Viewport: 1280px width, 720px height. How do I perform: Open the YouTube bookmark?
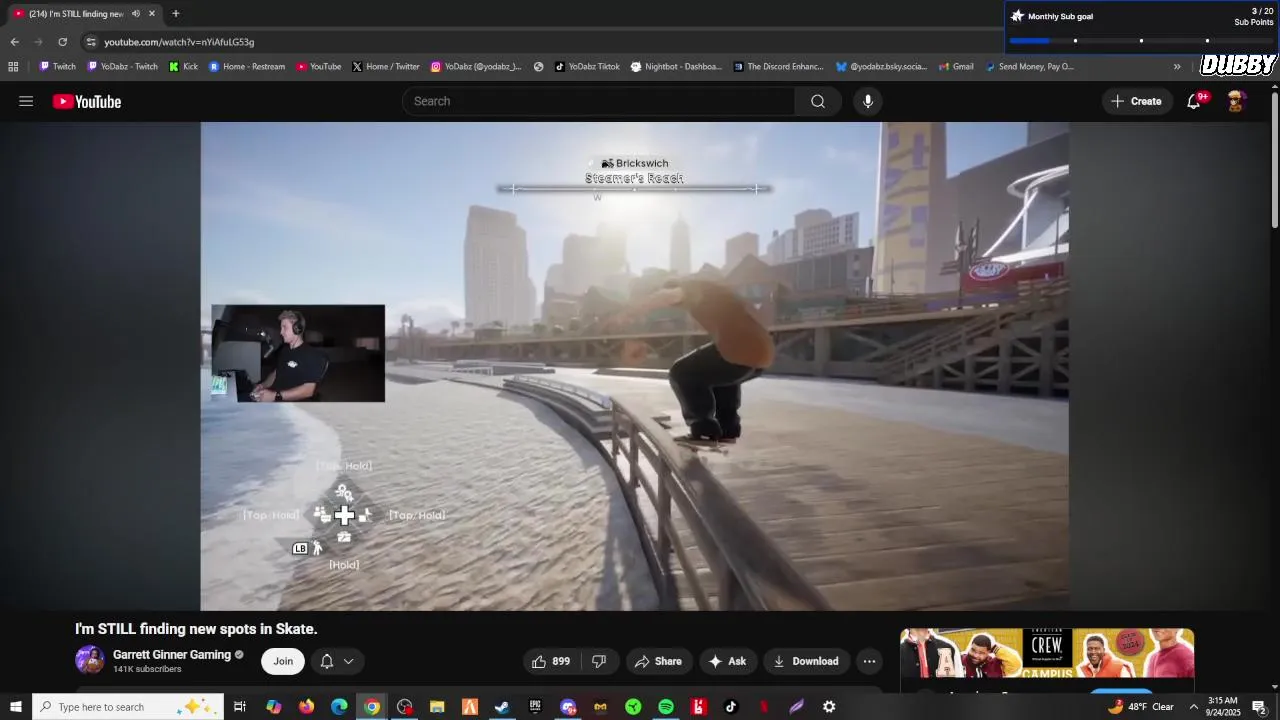(x=318, y=67)
